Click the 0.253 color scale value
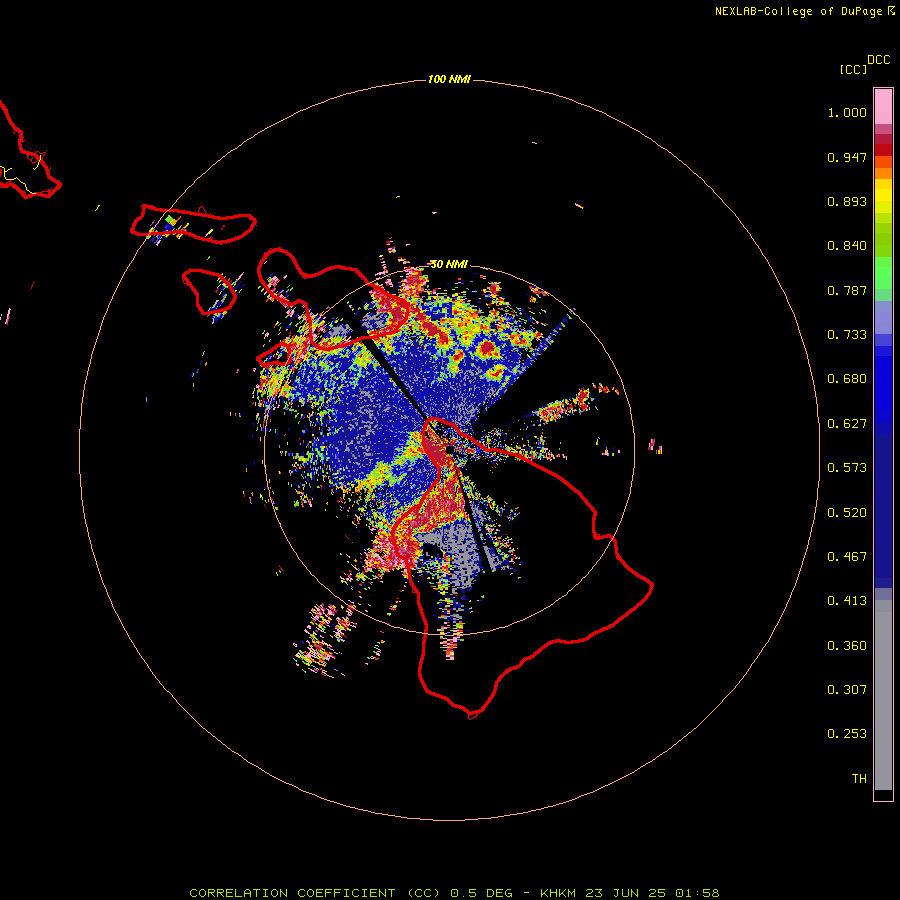Viewport: 900px width, 900px height. pos(847,734)
